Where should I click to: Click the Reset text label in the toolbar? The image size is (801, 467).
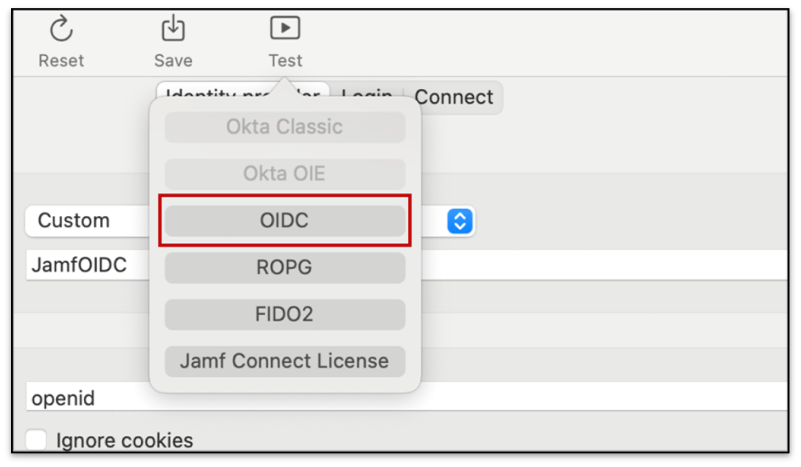pos(61,60)
